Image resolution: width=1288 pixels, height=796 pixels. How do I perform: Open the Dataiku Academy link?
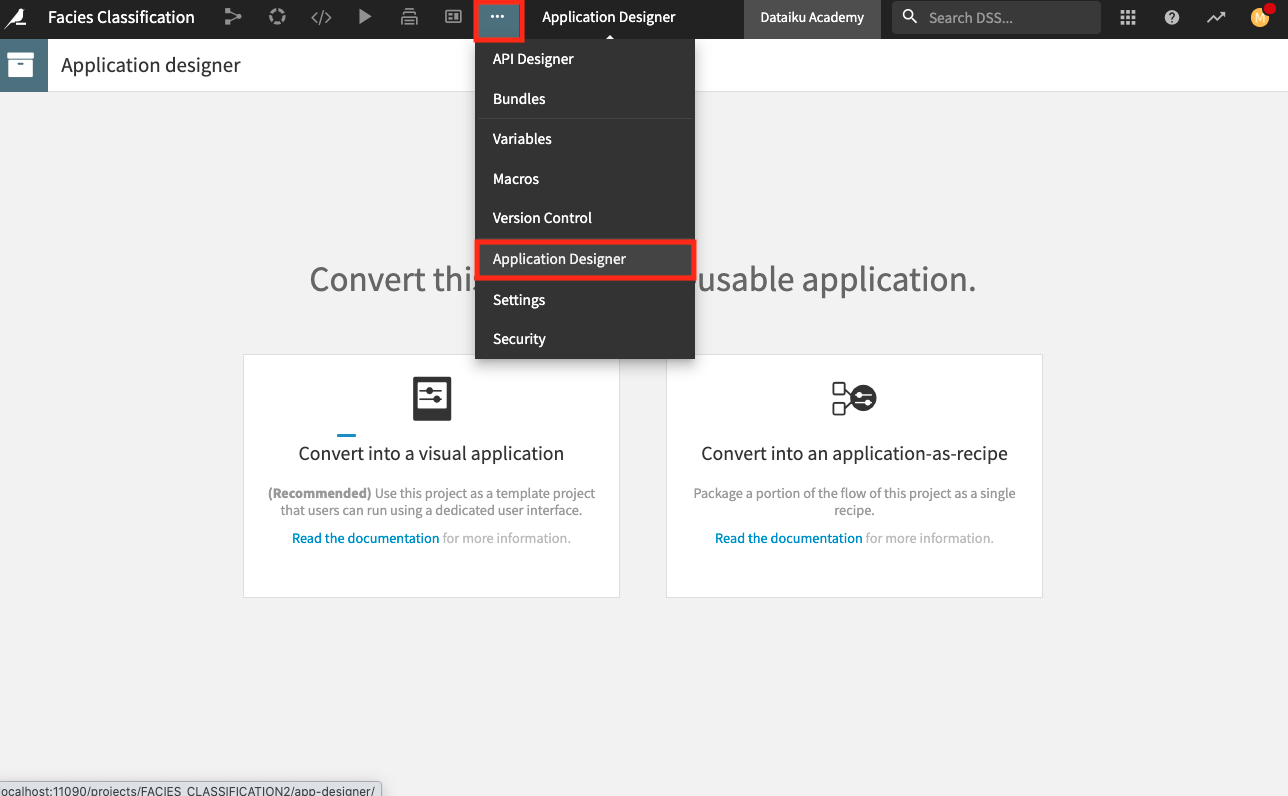[x=812, y=17]
